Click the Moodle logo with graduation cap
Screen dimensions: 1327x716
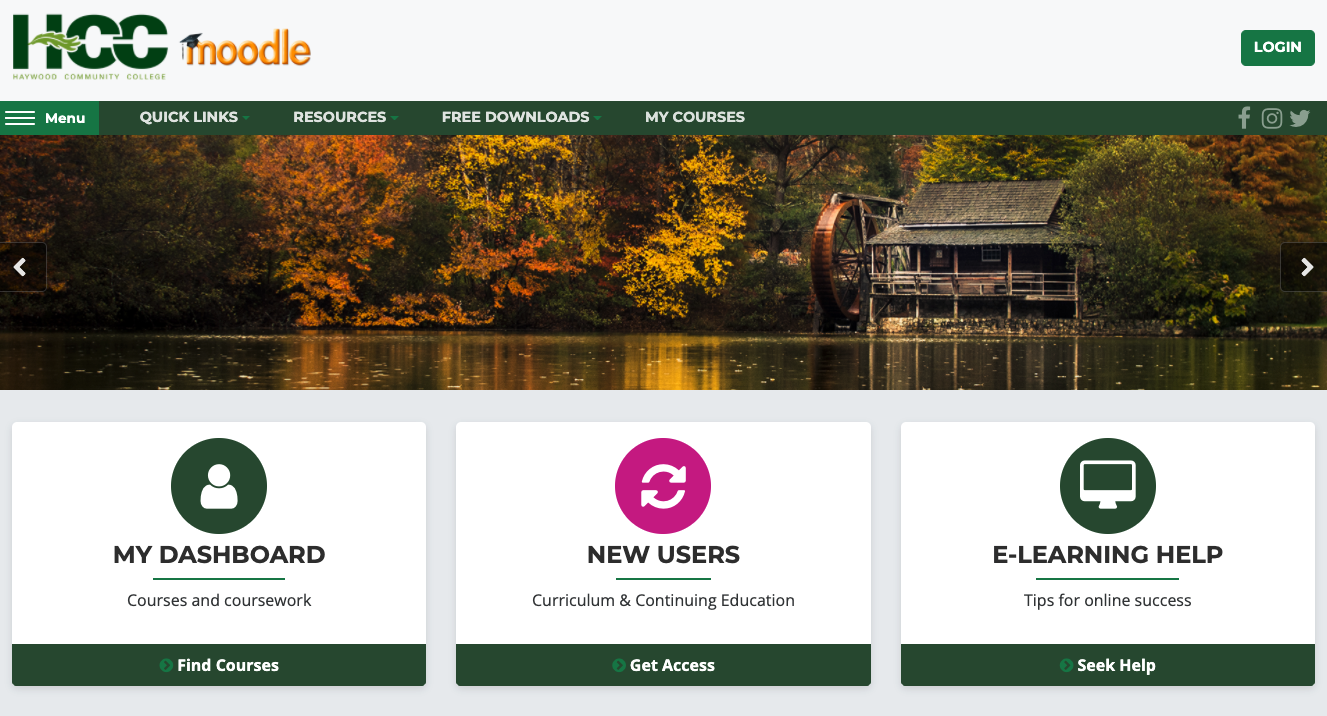[x=246, y=48]
